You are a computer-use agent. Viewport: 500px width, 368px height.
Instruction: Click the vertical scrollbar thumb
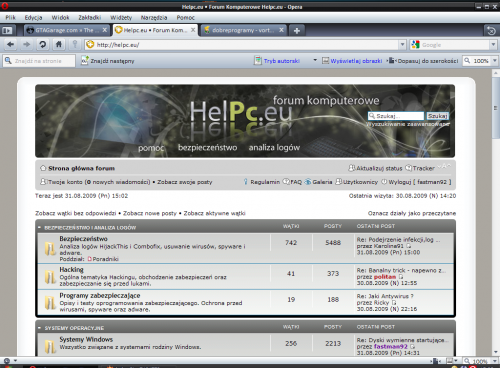pos(496,108)
